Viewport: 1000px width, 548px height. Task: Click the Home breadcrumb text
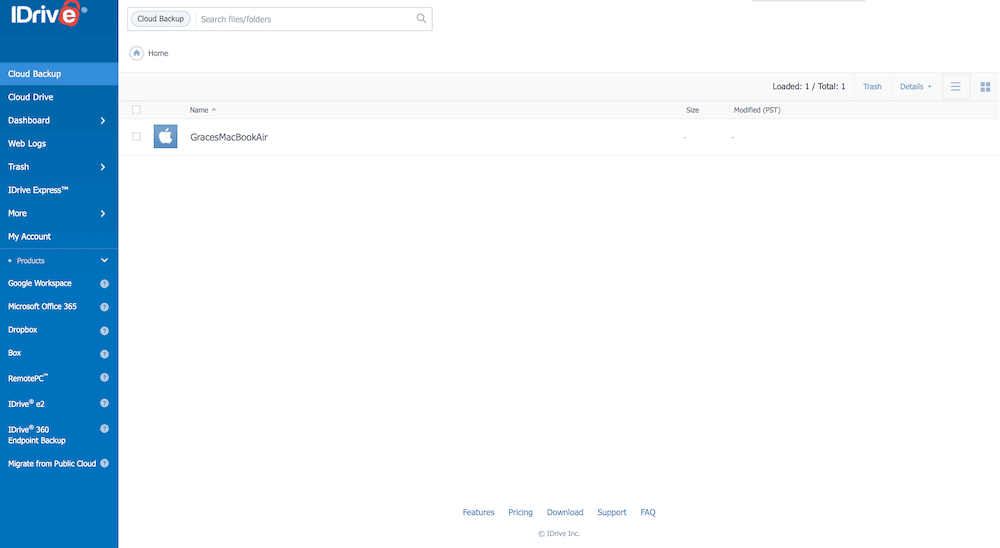point(158,54)
